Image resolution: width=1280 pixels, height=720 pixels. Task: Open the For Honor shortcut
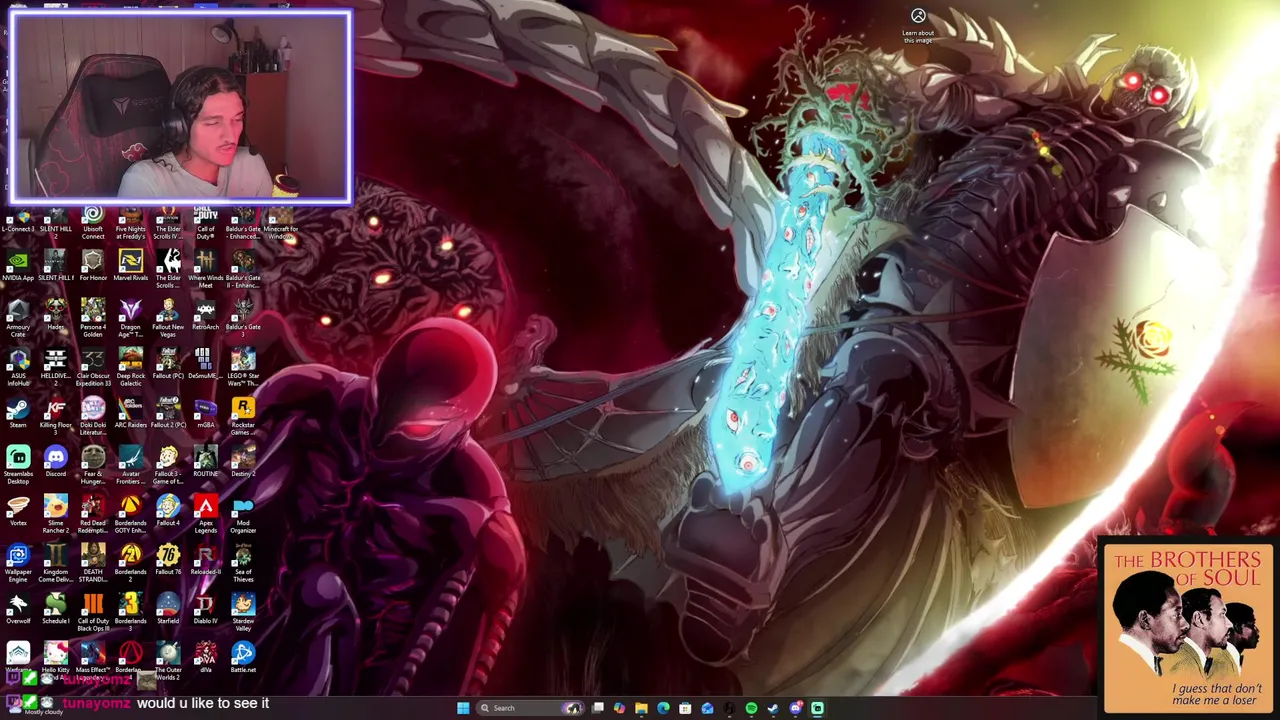click(93, 266)
